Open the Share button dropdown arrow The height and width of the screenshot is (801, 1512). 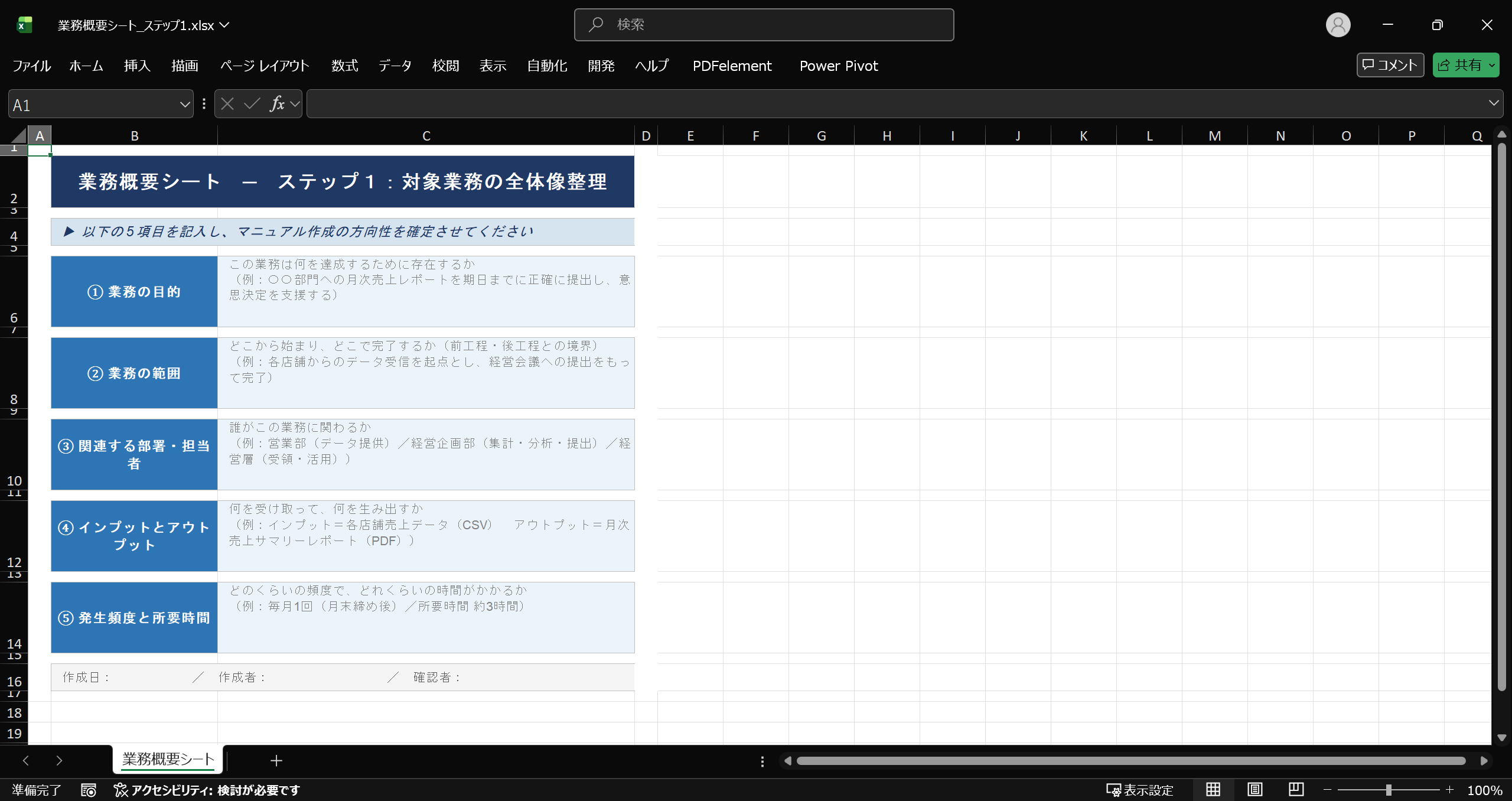click(x=1492, y=66)
